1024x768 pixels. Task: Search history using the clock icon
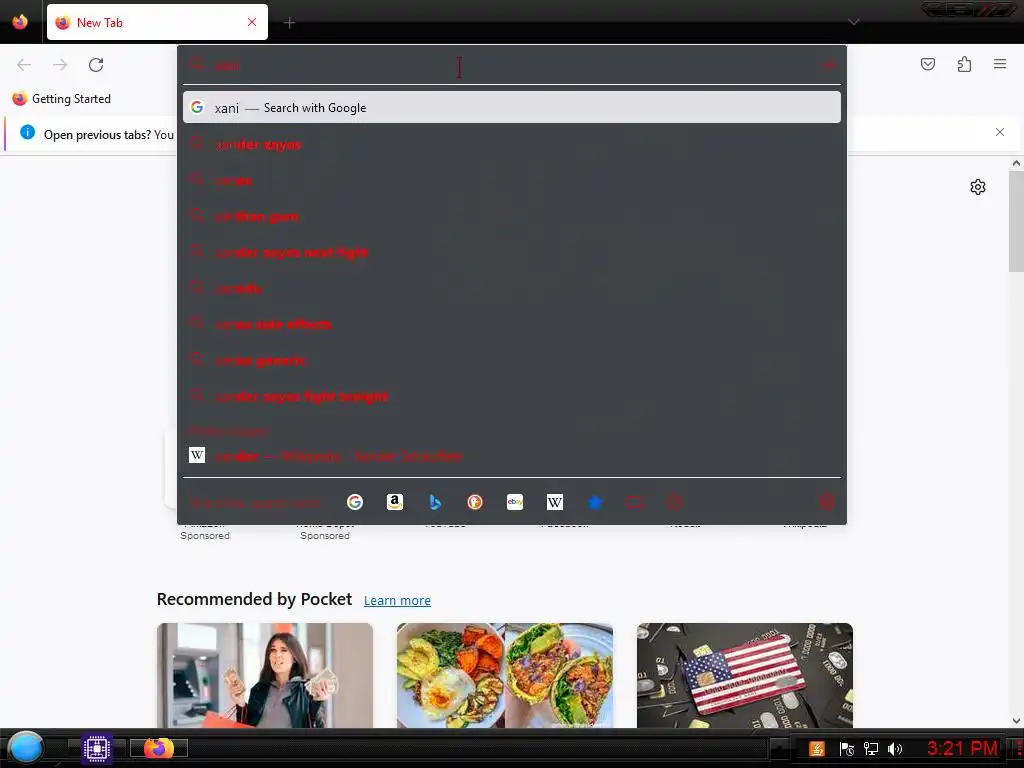pos(675,502)
